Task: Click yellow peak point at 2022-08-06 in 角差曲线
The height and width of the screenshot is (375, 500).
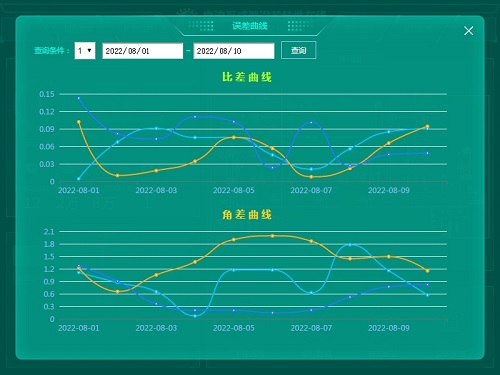Action: [x=273, y=236]
